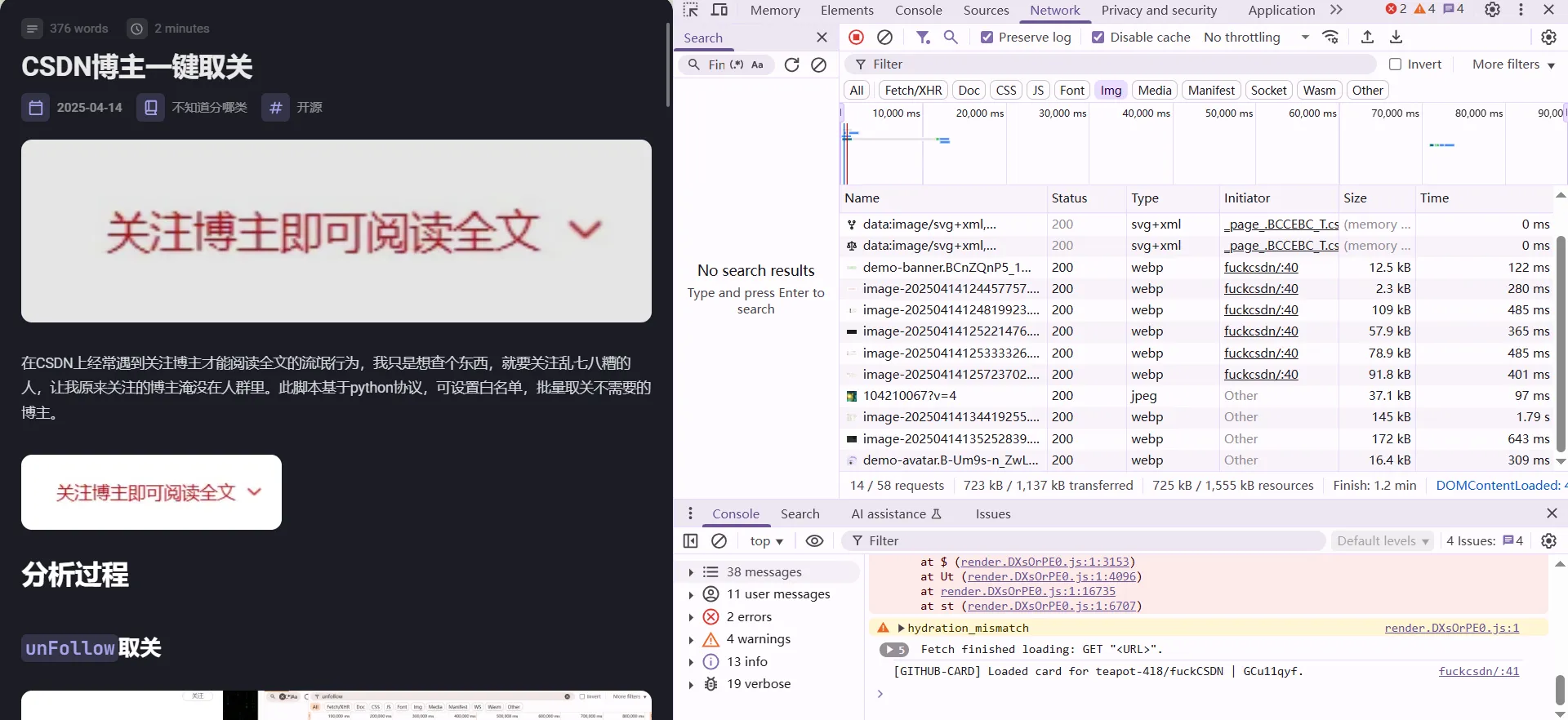Open the Issues drawer tab

tap(993, 513)
